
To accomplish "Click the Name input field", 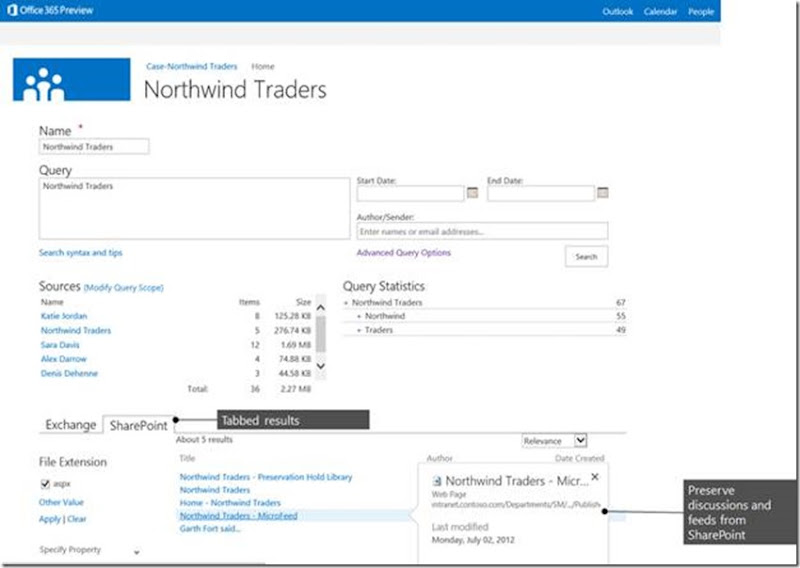I will pos(94,146).
